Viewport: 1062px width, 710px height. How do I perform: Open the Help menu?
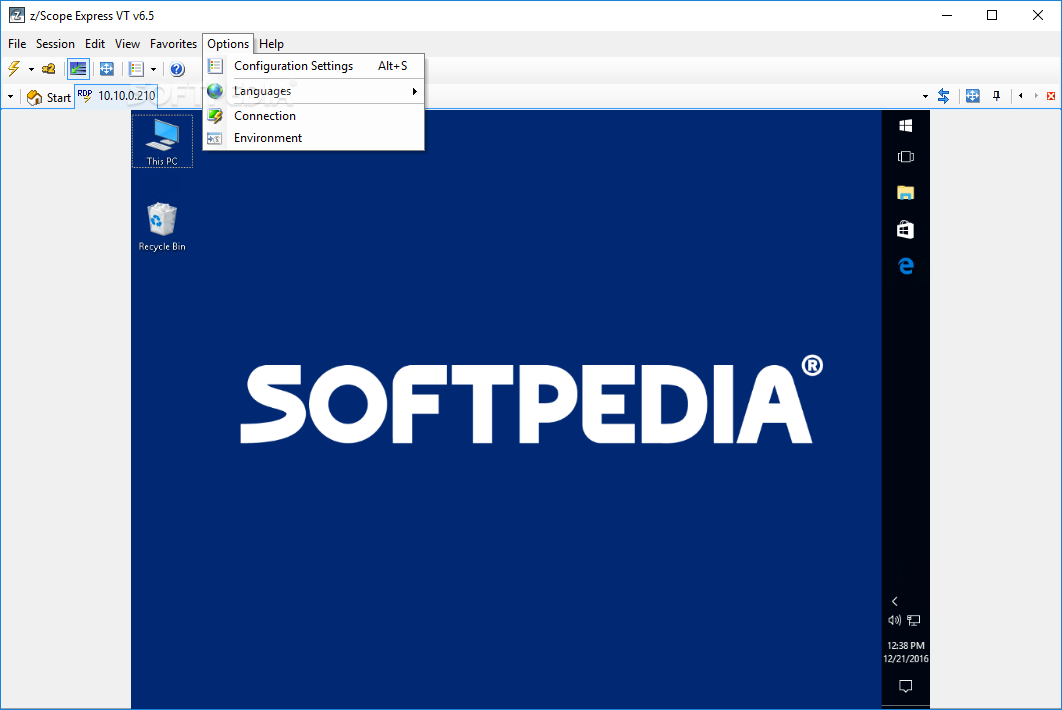tap(272, 43)
